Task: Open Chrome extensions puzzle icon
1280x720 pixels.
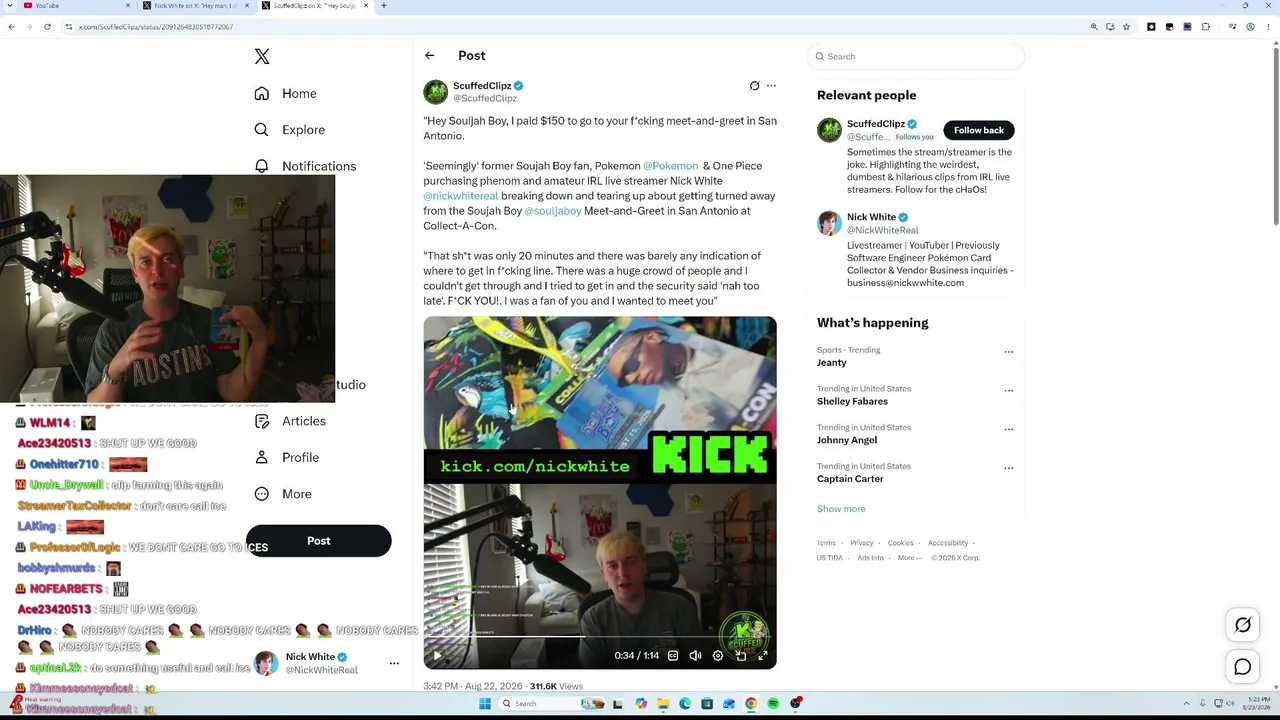Action: pyautogui.click(x=1206, y=27)
